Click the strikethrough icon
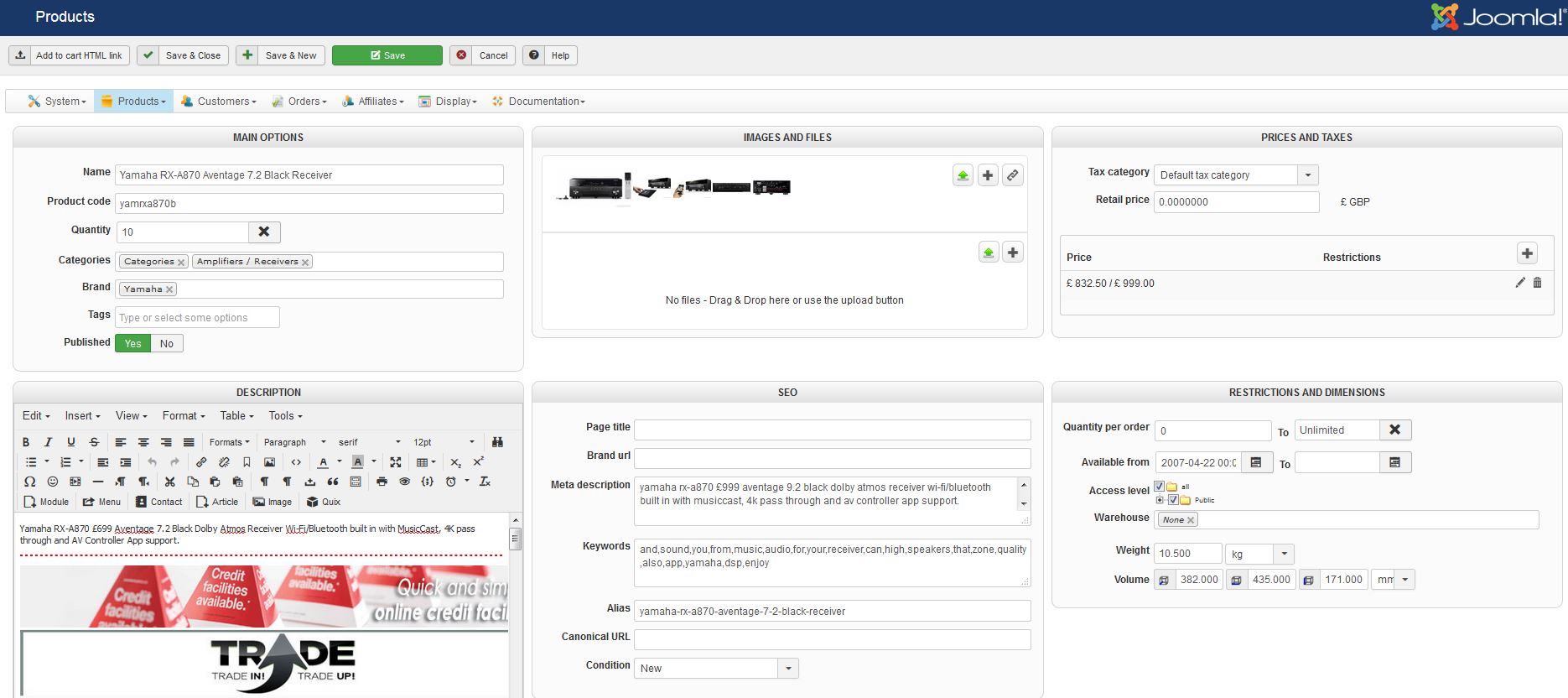Screen dimensions: 1568x698 coord(94,442)
